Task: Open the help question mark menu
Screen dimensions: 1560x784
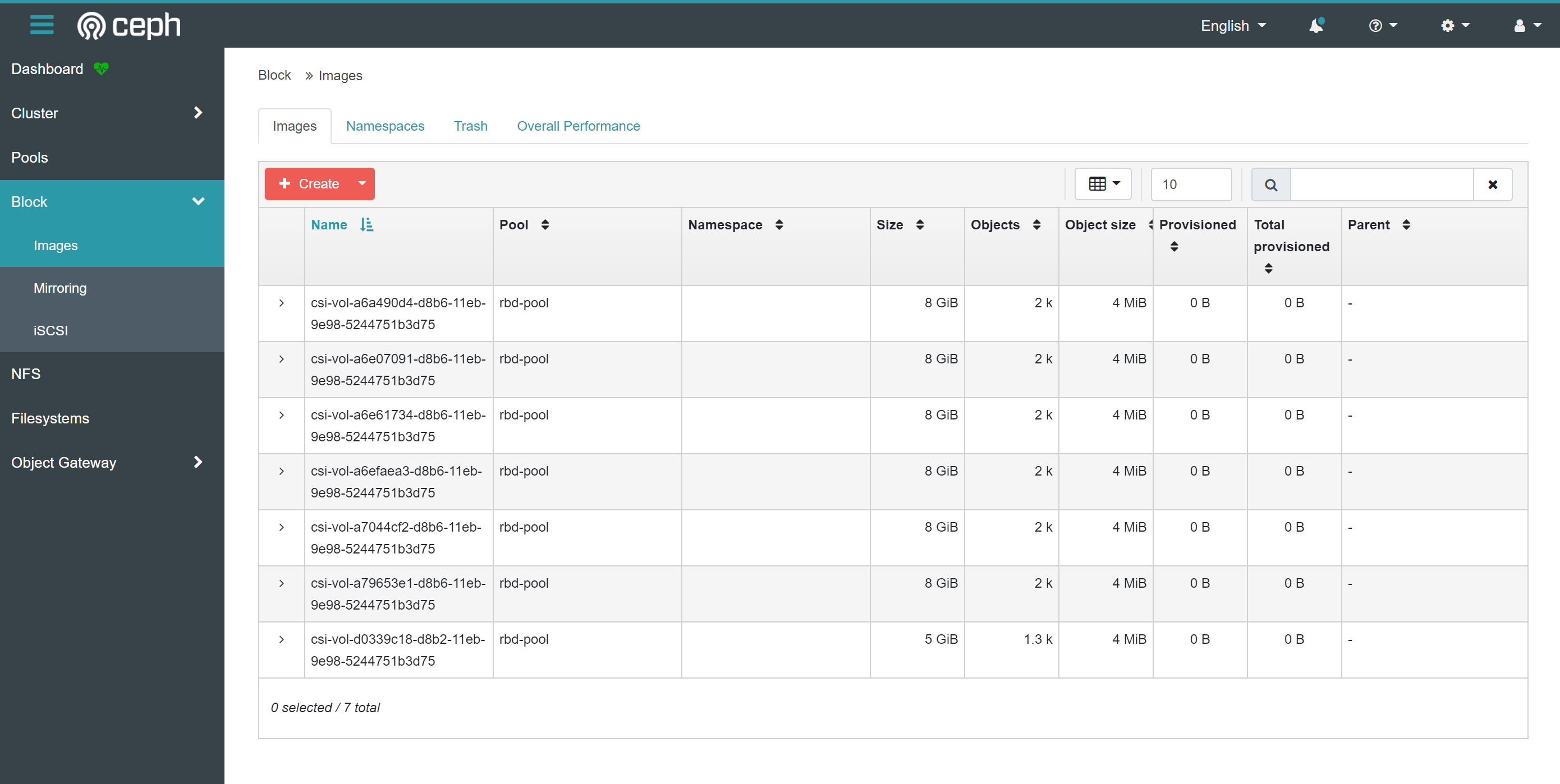Action: 1382,25
